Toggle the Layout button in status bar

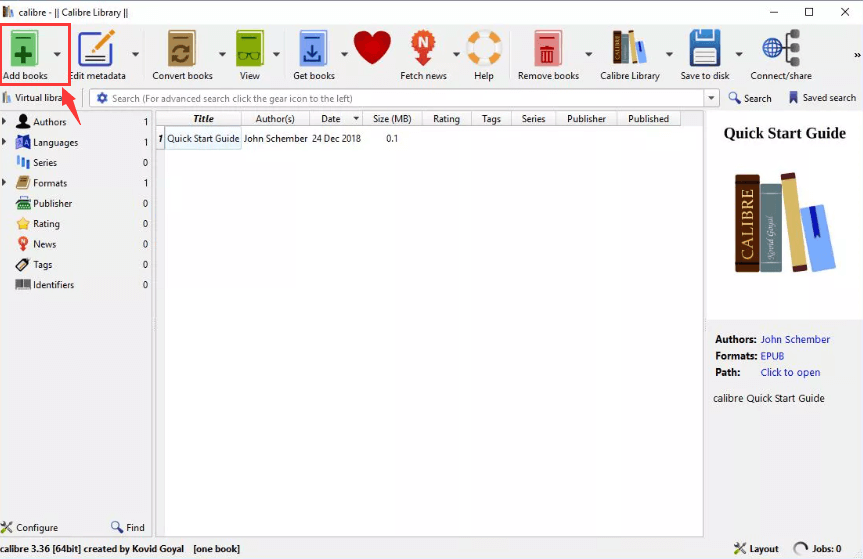pyautogui.click(x=756, y=549)
